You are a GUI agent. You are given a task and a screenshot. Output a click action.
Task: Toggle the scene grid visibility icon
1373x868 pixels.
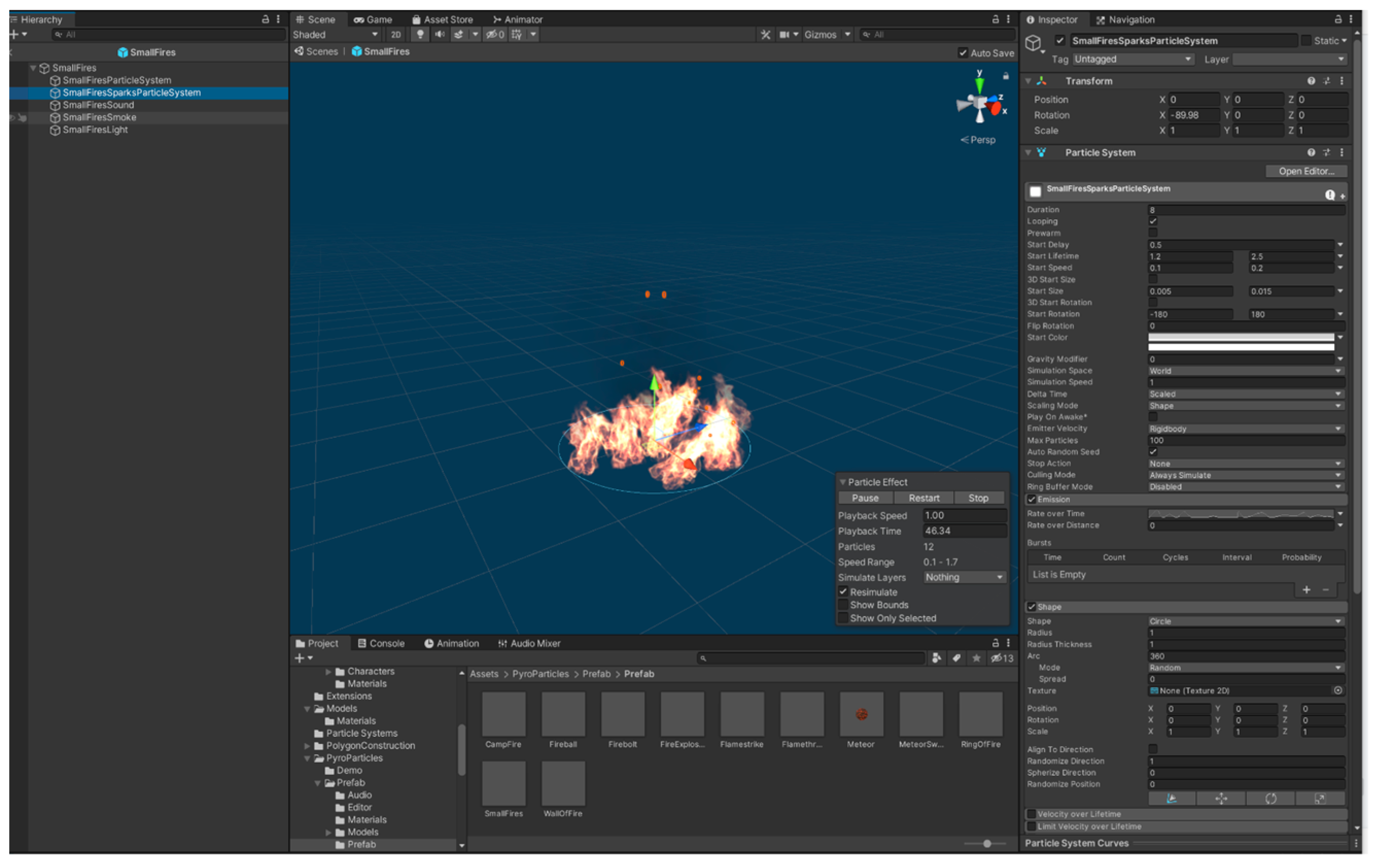(x=517, y=34)
